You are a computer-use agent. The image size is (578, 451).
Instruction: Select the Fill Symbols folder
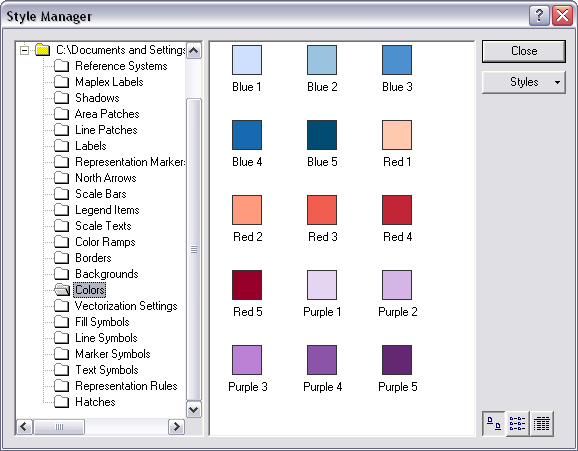point(102,322)
